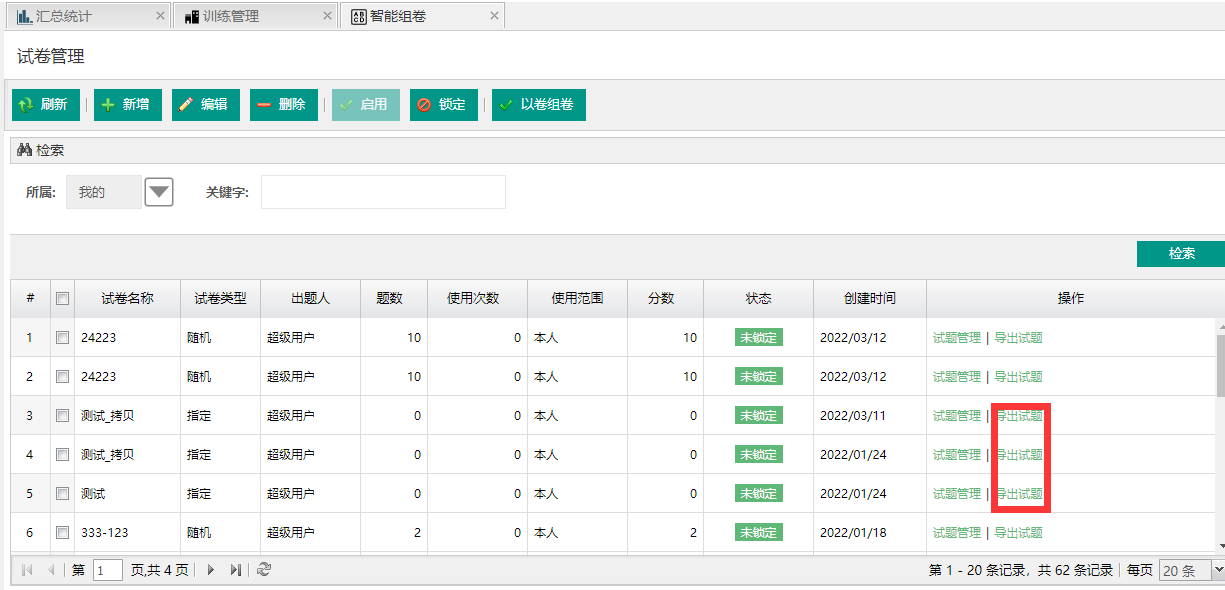Toggle the select-all checkbox in table header
1225x590 pixels.
click(x=62, y=299)
